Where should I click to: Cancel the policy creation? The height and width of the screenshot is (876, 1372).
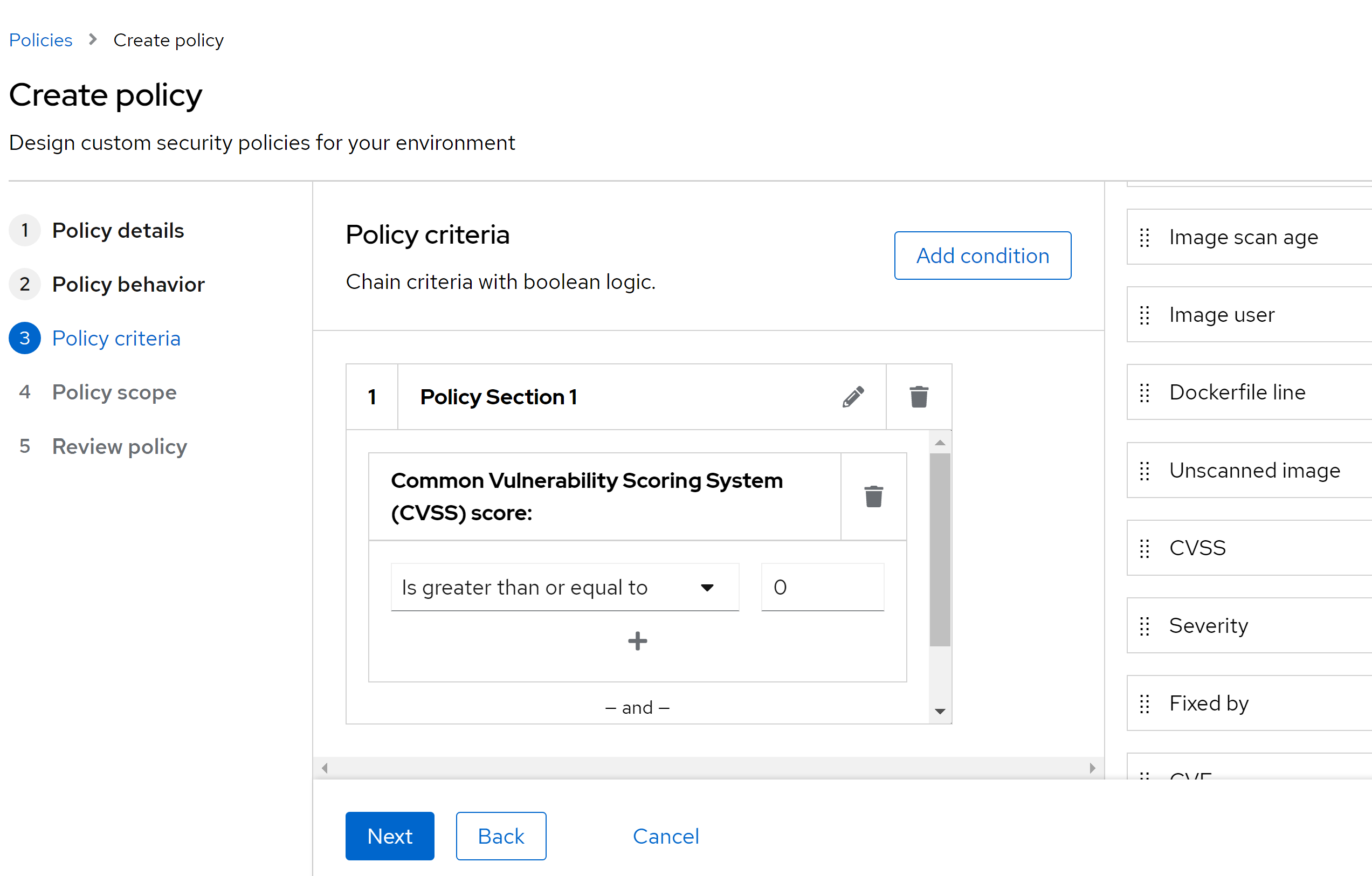(665, 836)
